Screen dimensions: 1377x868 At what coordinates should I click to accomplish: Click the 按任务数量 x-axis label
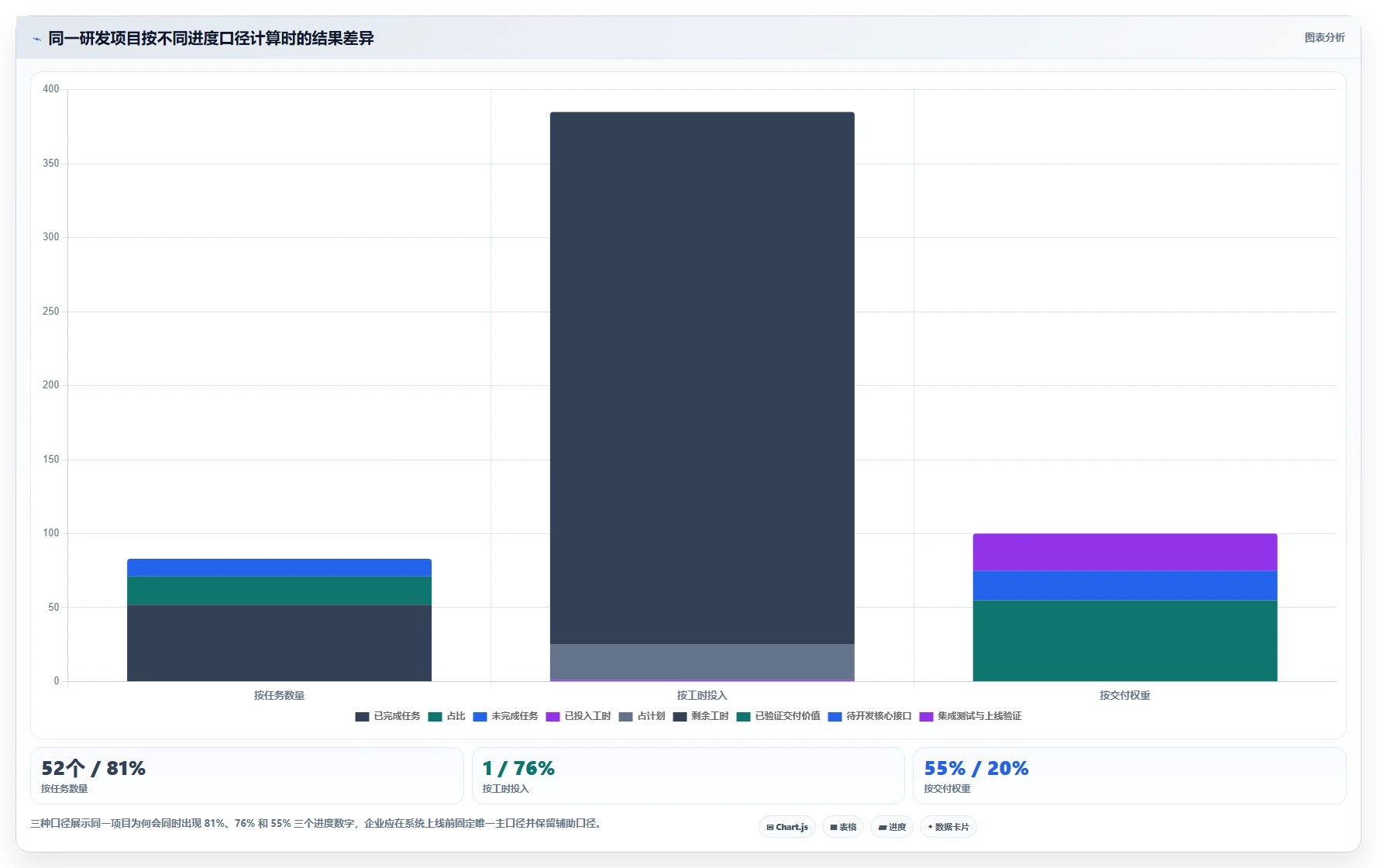coord(279,695)
